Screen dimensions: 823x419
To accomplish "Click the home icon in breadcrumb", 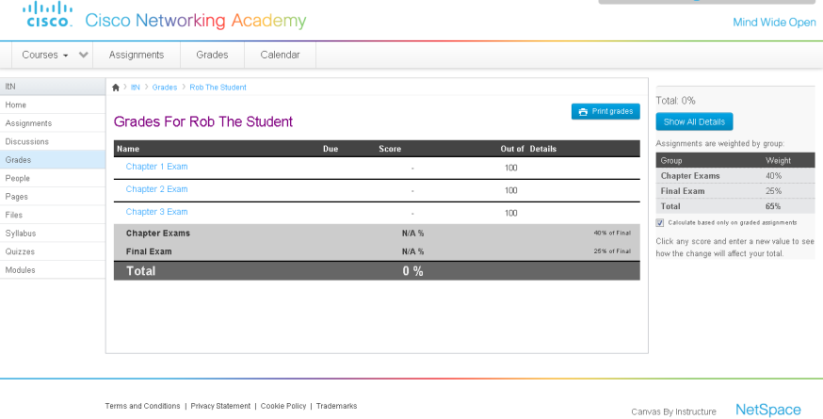I will [x=116, y=88].
